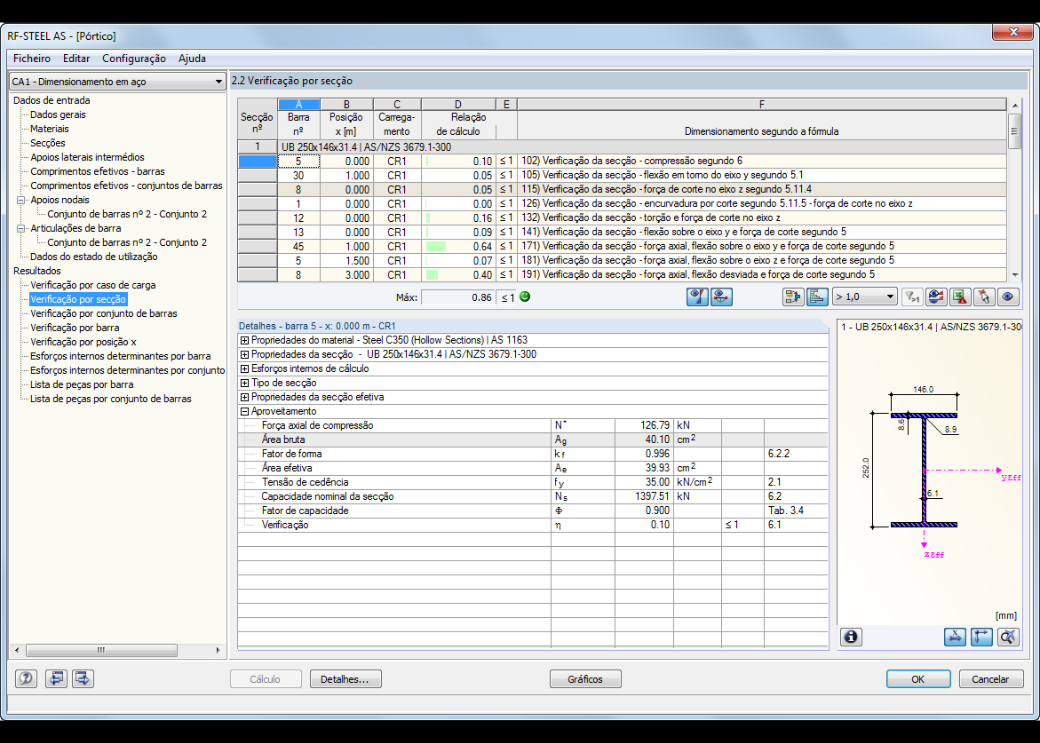1040x743 pixels.
Task: Select the Área bruta Ag row
Action: (533, 440)
